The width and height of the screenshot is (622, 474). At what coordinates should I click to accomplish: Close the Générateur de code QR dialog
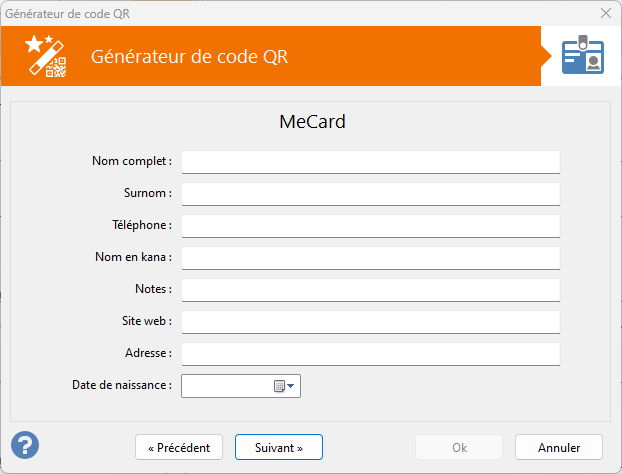click(606, 13)
